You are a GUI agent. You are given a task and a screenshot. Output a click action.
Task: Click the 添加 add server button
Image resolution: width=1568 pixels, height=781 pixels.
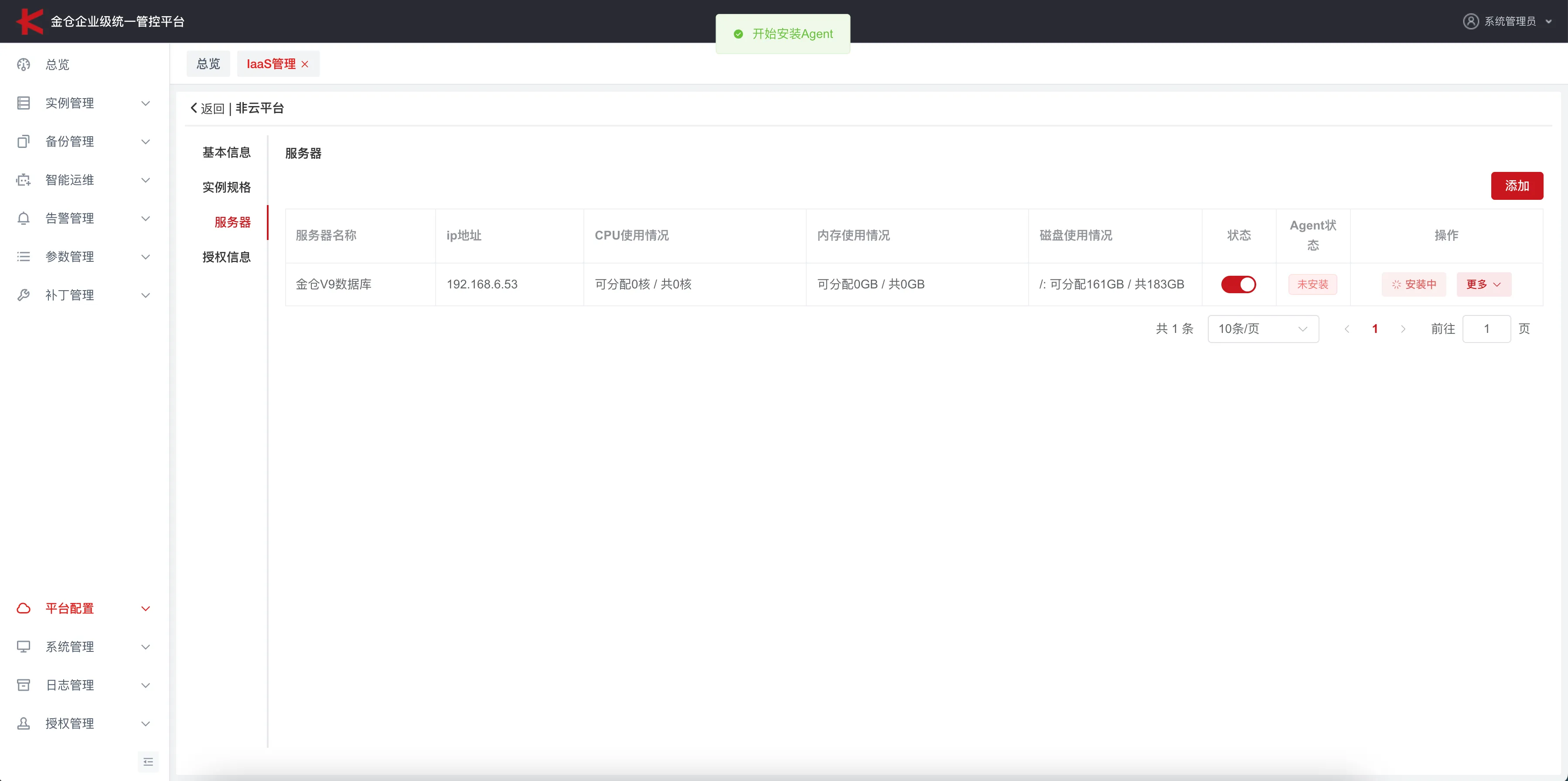[1517, 186]
